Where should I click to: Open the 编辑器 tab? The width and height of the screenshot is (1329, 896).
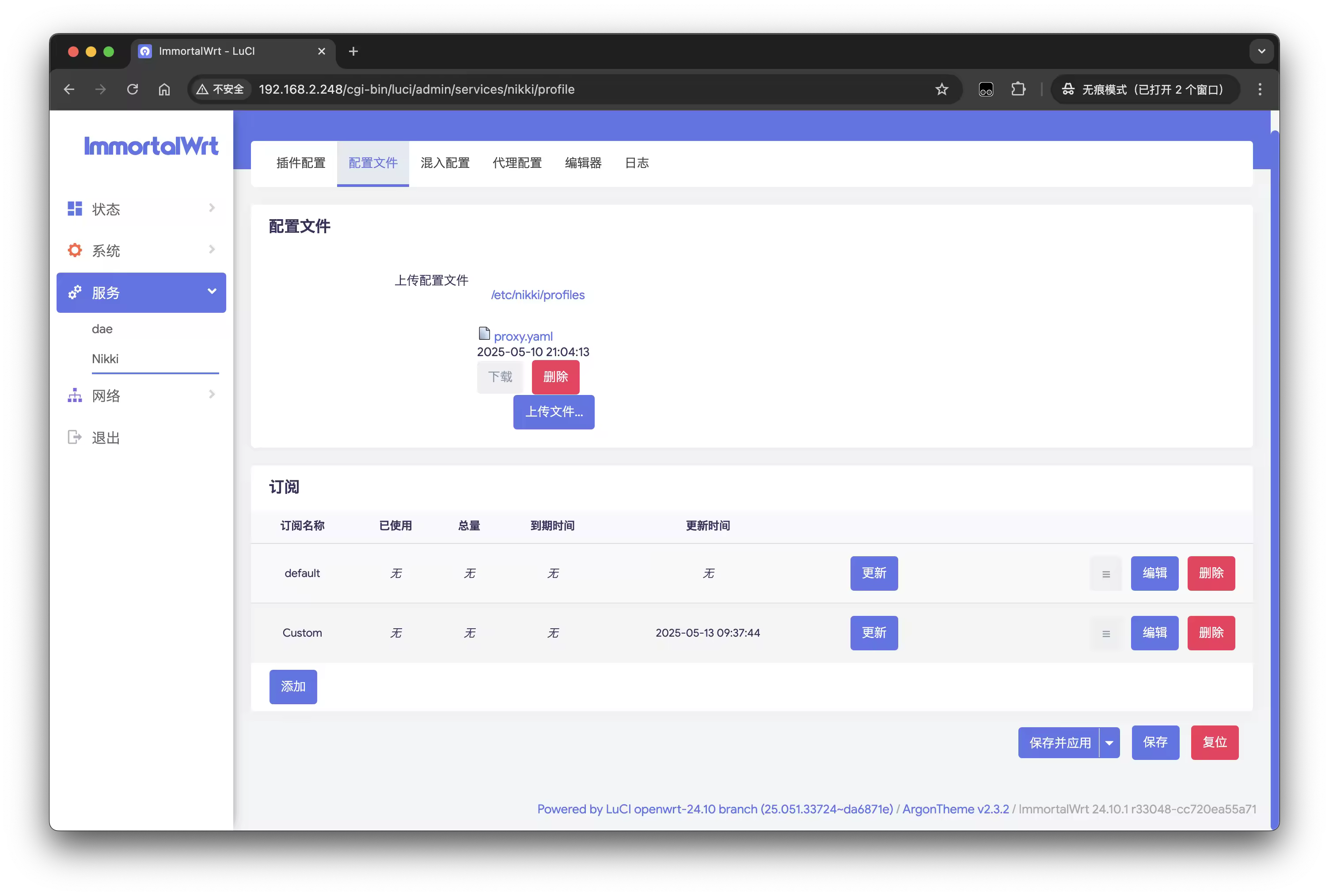(x=583, y=163)
